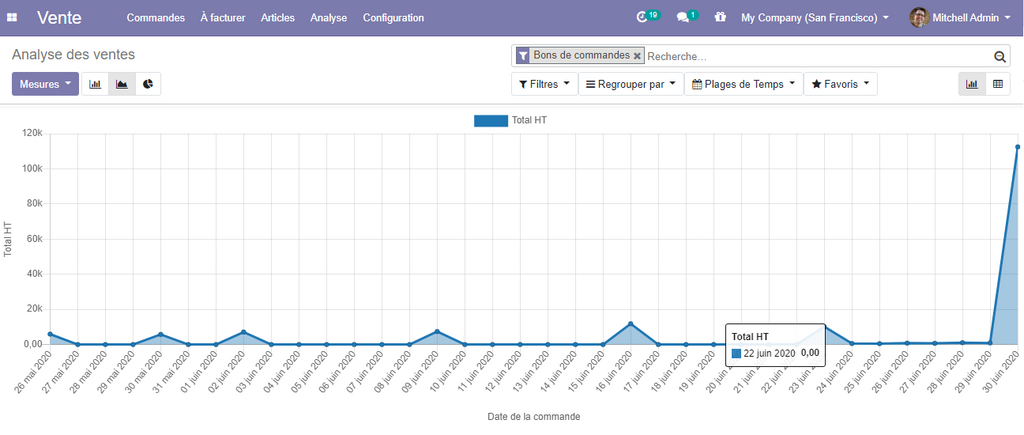
Task: Expand the Regrouper par dropdown
Action: [630, 84]
